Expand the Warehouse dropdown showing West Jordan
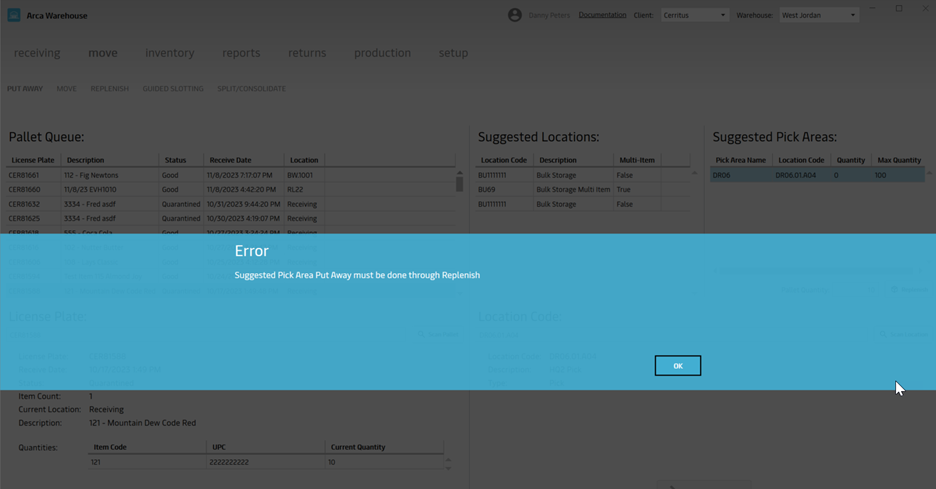This screenshot has width=936, height=489. [818, 15]
